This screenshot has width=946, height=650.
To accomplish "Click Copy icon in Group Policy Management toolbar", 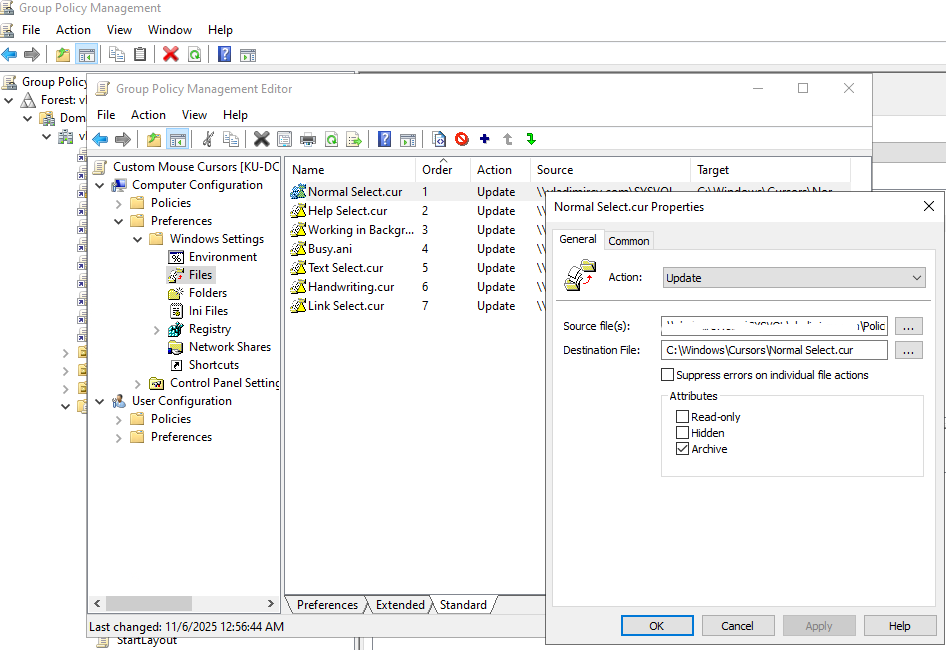I will [116, 54].
